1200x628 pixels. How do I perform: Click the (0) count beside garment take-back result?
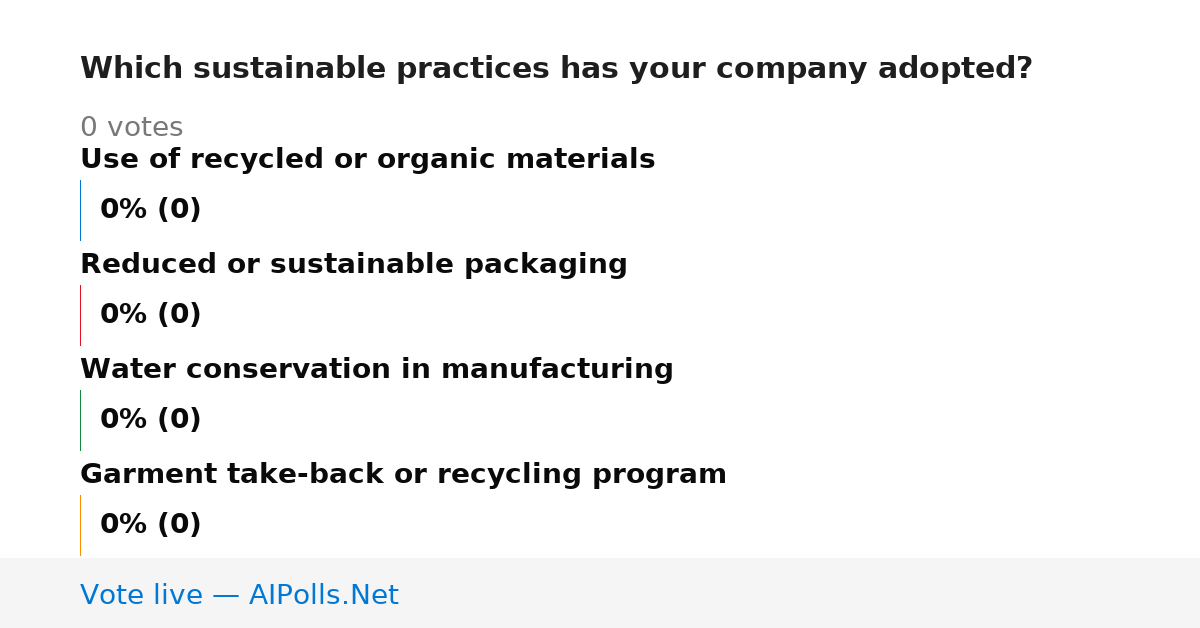[x=179, y=525]
